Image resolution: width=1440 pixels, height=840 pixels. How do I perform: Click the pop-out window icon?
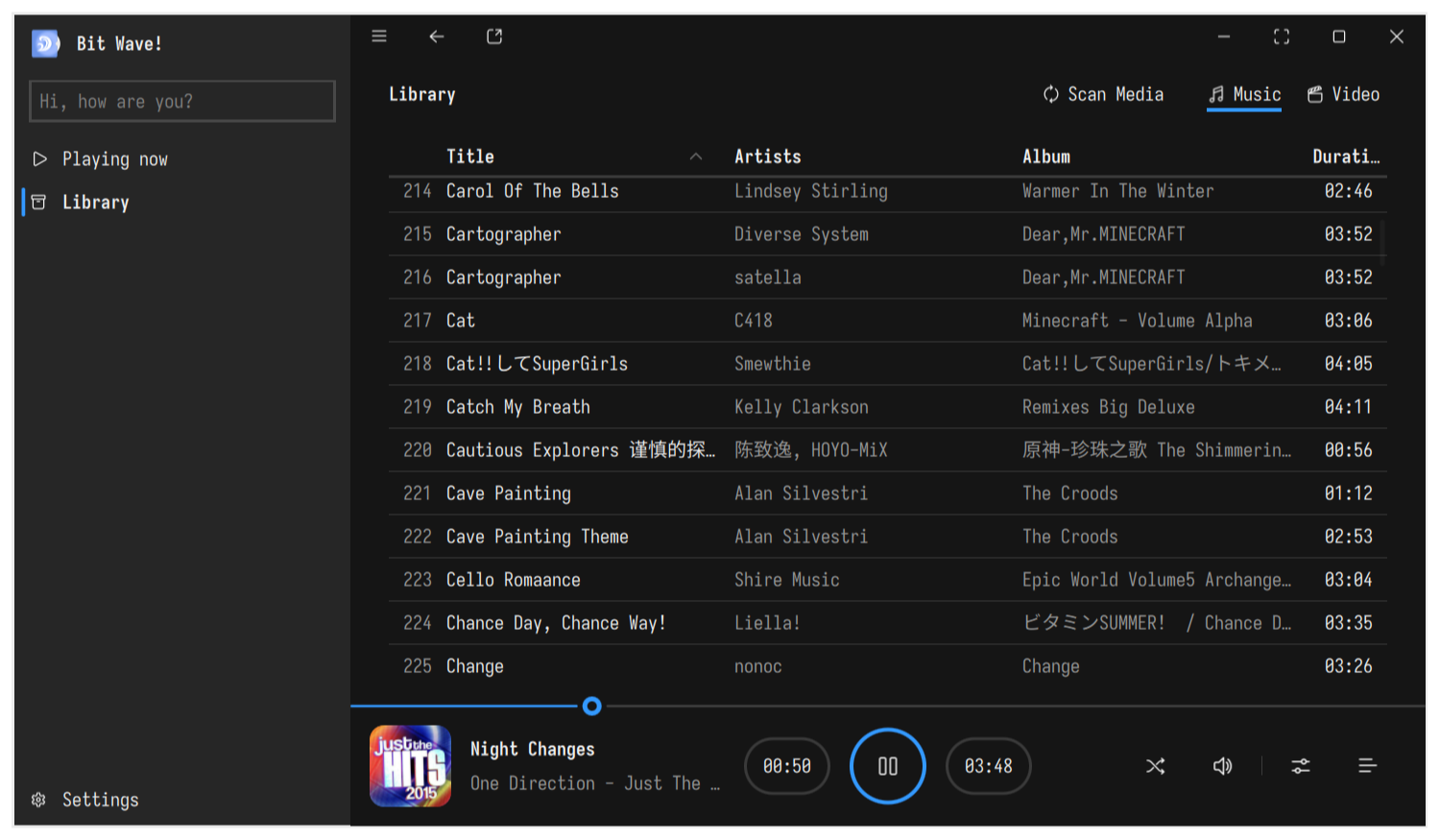click(x=494, y=36)
